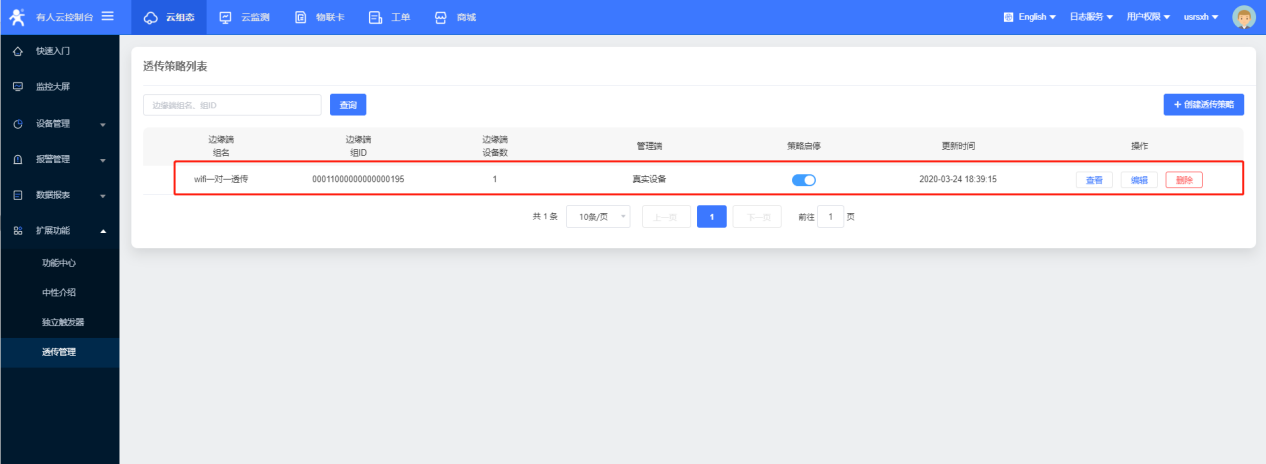Expand the 设备管理 sidebar menu
Image resolution: width=1266 pixels, height=464 pixels.
(60, 124)
